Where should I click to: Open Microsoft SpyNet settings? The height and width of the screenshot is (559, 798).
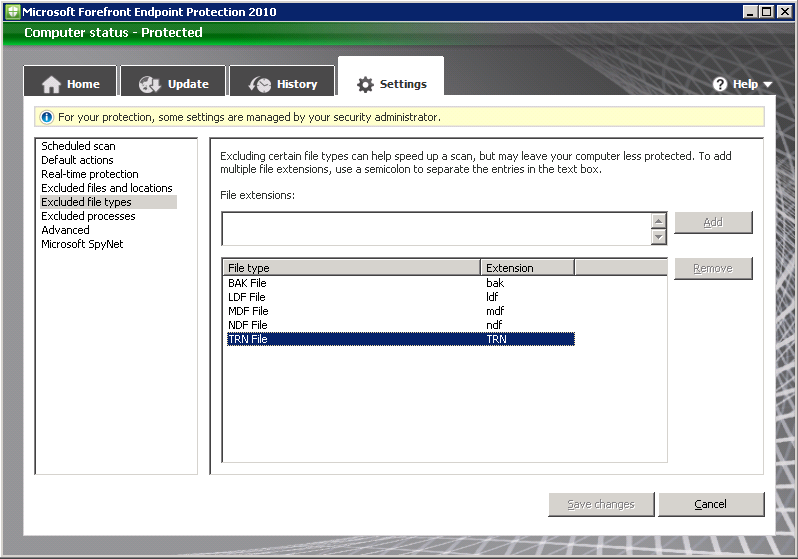coord(82,244)
